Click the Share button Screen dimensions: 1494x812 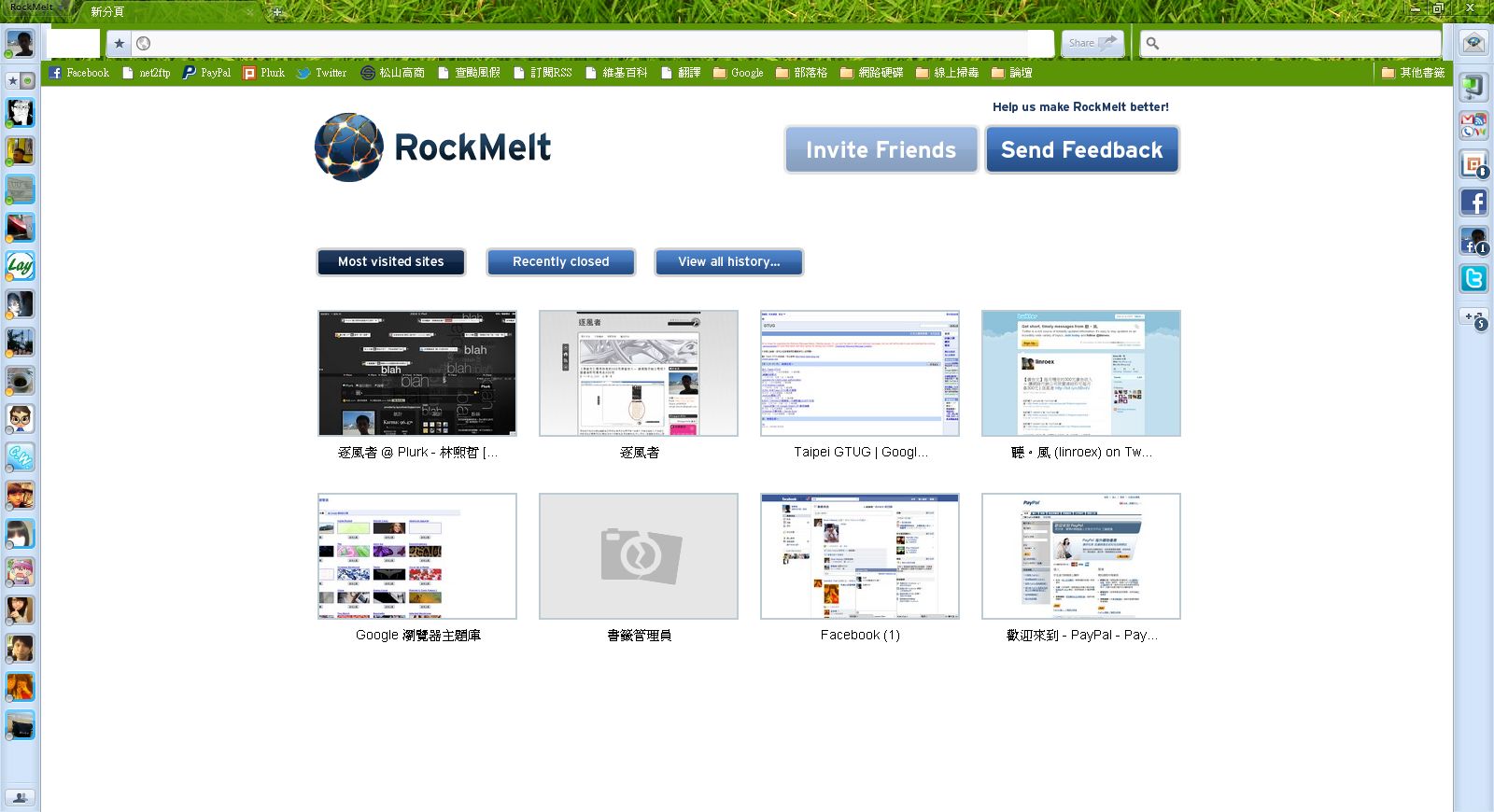(1092, 43)
